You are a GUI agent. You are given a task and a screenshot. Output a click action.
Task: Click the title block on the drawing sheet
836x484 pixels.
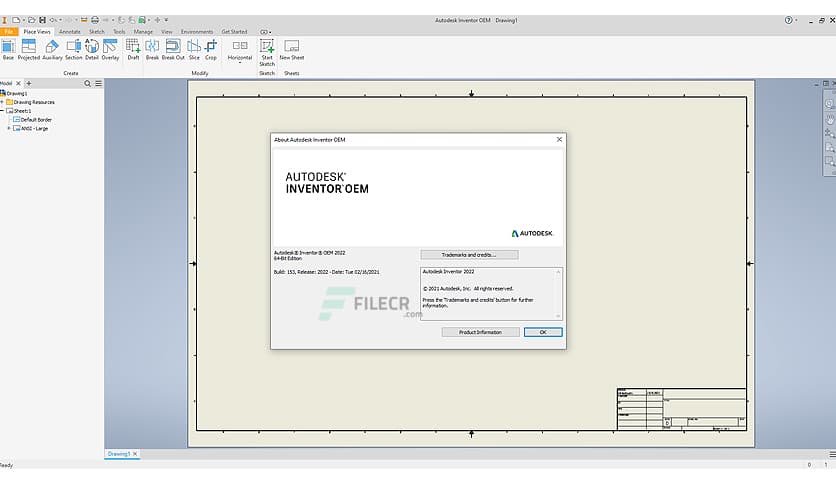pos(681,409)
